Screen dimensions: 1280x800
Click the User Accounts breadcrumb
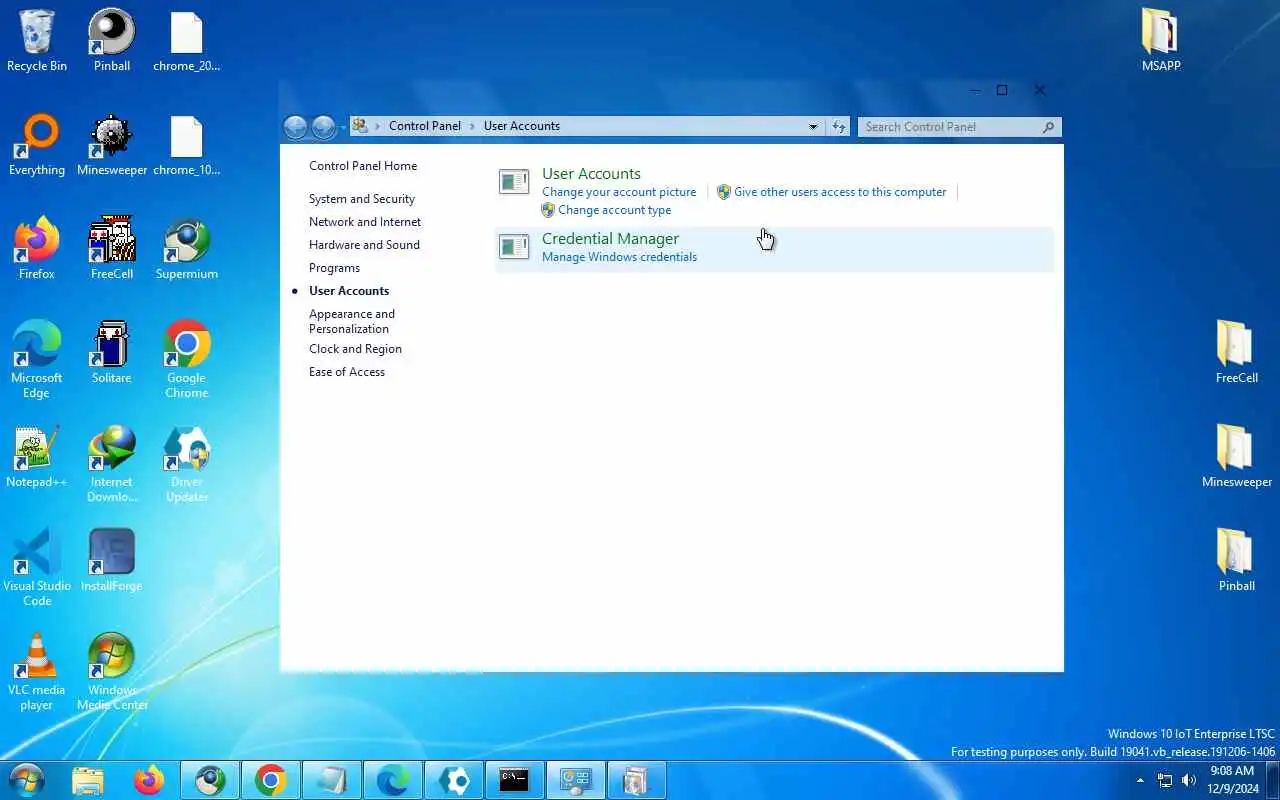coord(521,126)
